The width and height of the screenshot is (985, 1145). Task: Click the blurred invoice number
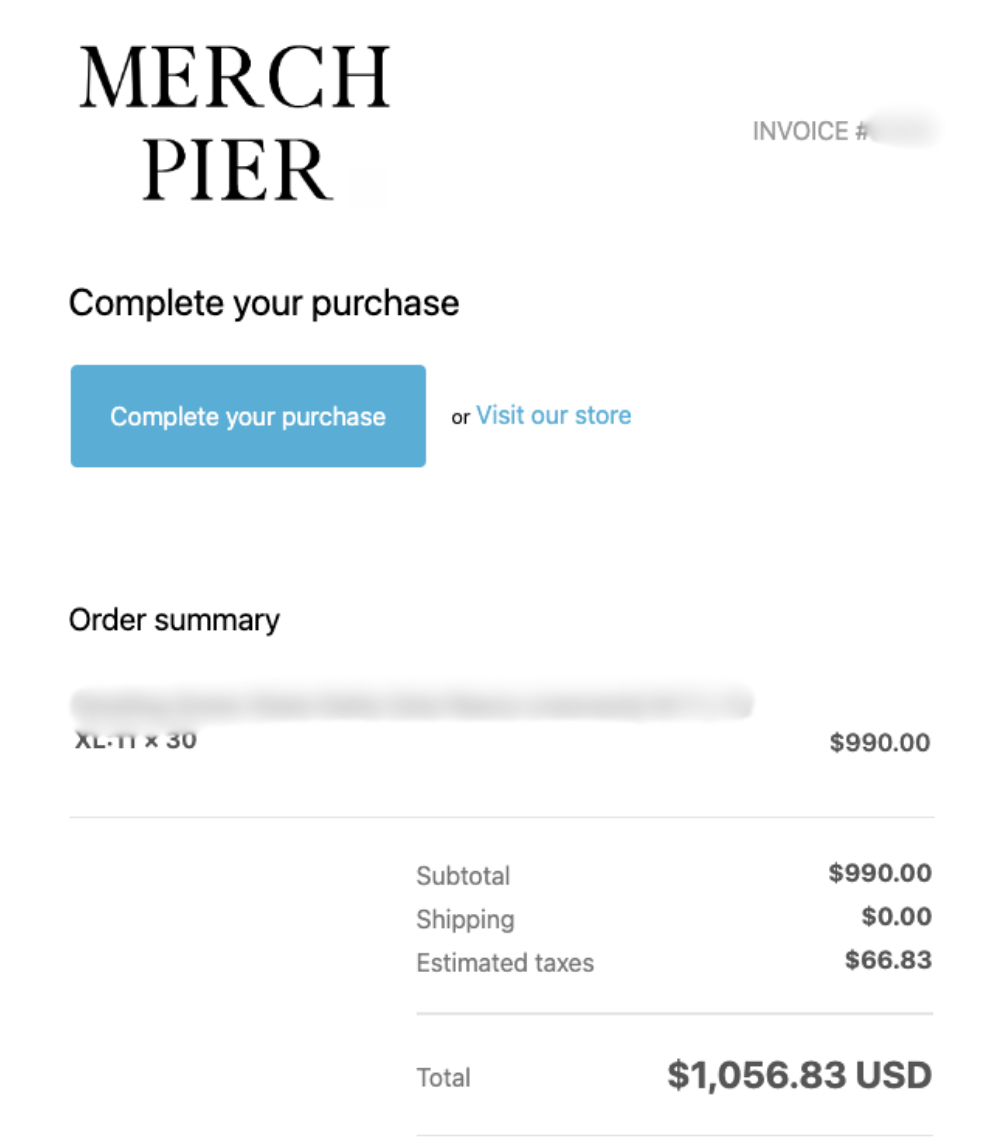point(904,132)
